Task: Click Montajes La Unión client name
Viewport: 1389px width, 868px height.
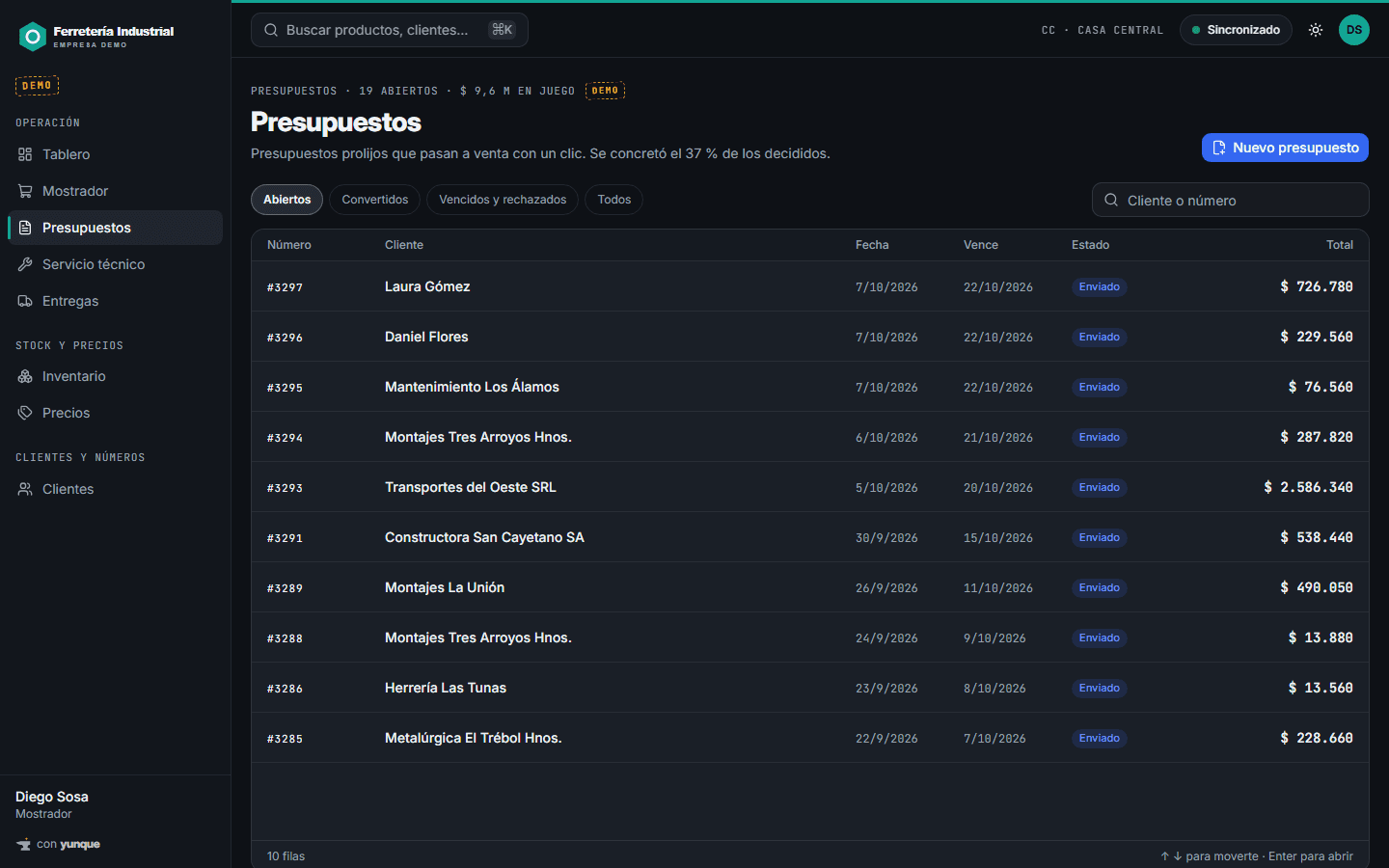Action: [445, 587]
